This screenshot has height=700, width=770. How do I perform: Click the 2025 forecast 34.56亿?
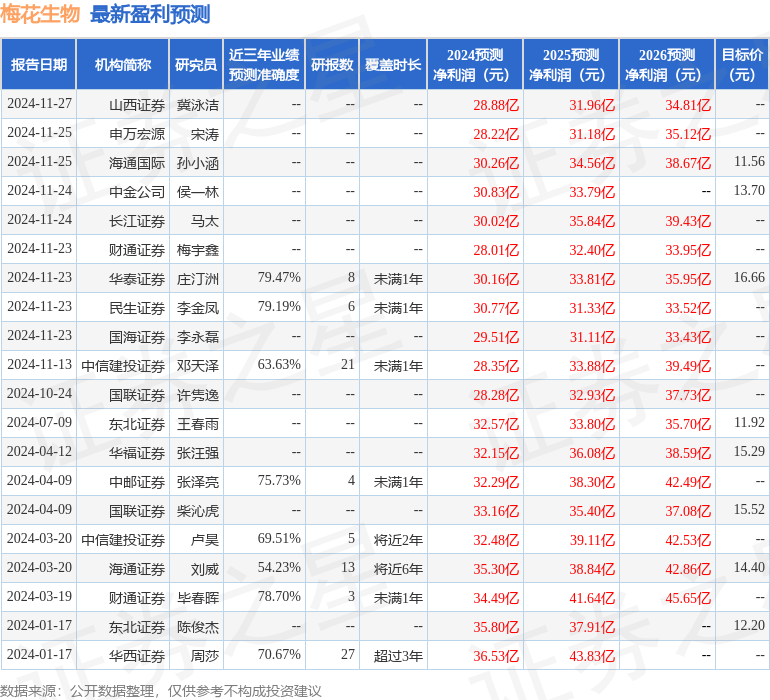[x=592, y=163]
